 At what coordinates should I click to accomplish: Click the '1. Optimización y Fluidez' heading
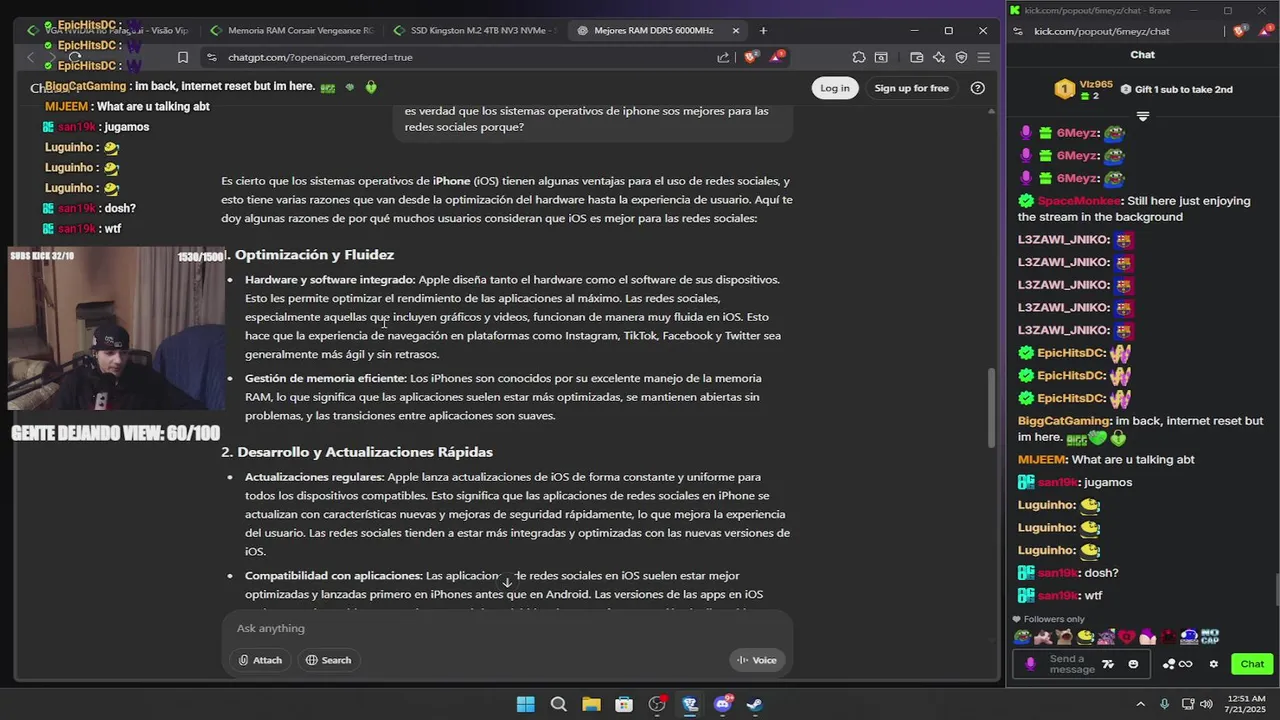tap(308, 255)
